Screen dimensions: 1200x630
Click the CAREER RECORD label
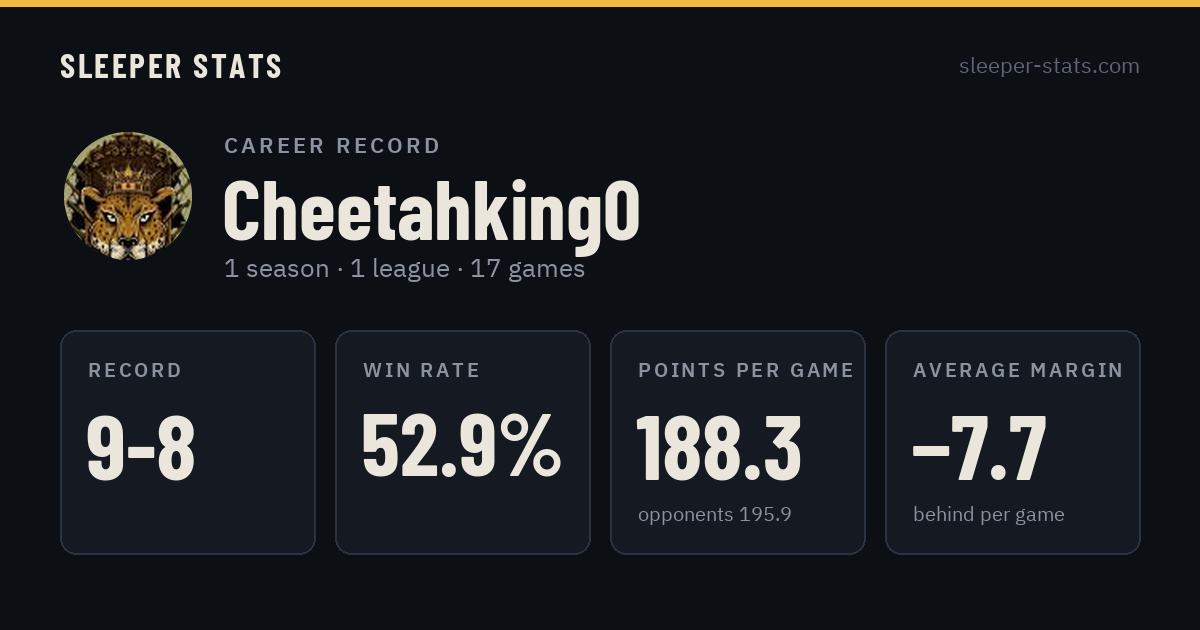point(332,146)
